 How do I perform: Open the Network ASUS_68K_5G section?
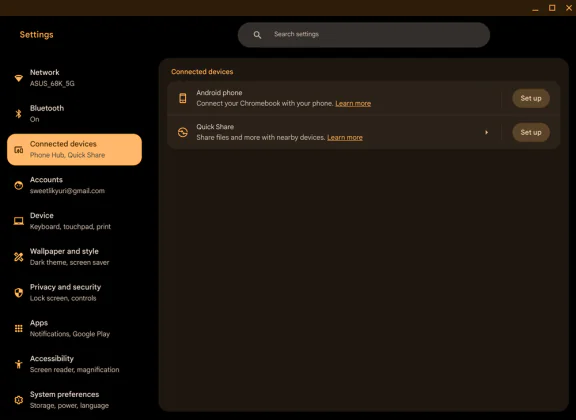click(75, 78)
